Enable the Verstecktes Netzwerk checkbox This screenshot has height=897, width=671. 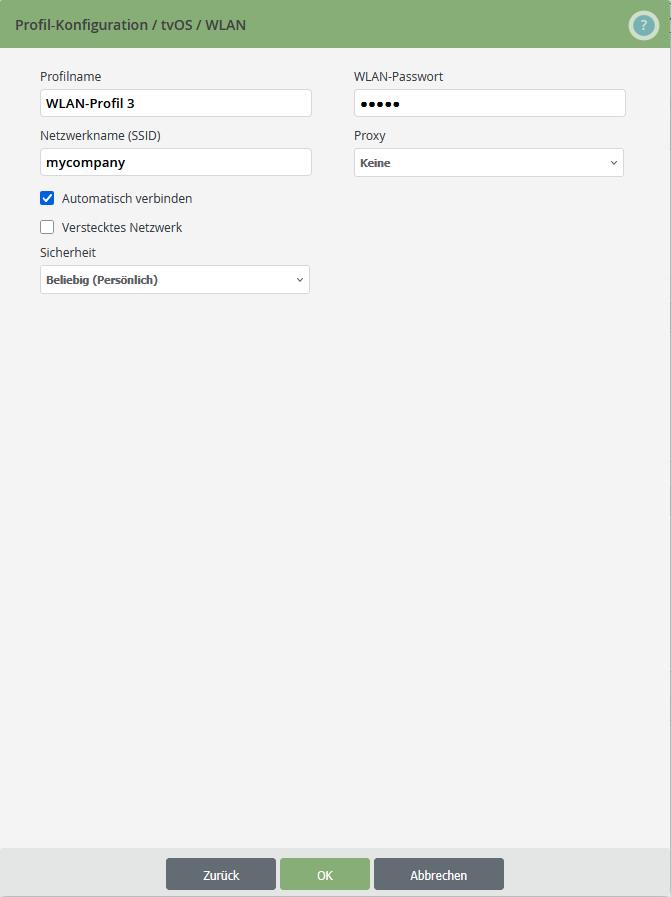point(47,227)
